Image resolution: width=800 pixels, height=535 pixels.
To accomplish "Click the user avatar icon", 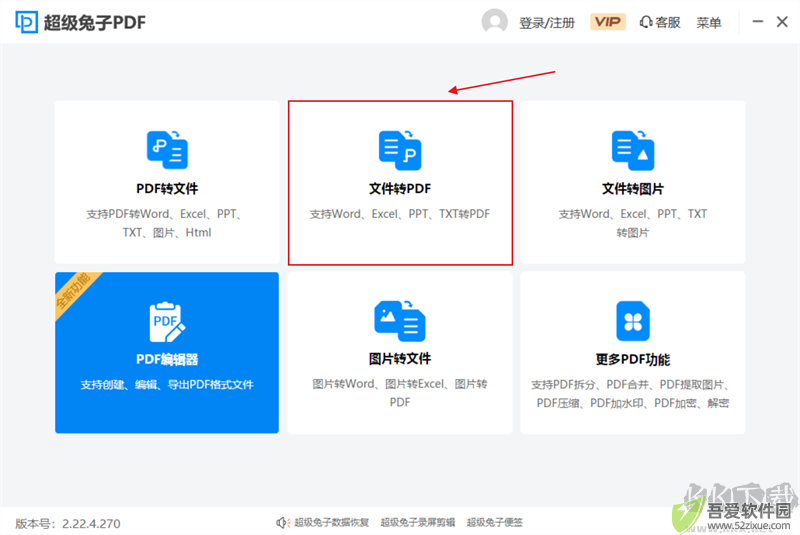I will pyautogui.click(x=494, y=22).
